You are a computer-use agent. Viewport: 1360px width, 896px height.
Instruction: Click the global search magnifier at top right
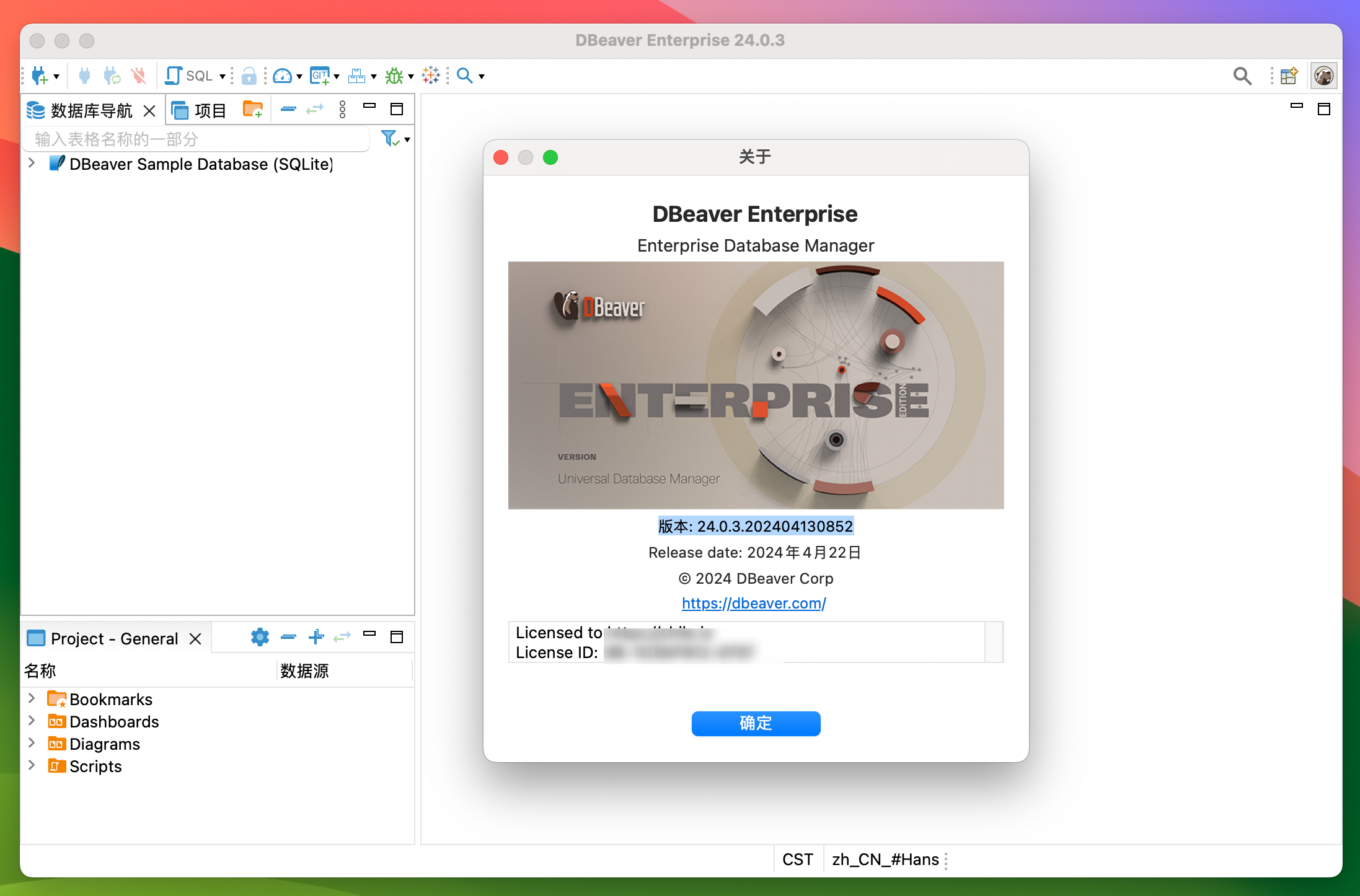1242,76
